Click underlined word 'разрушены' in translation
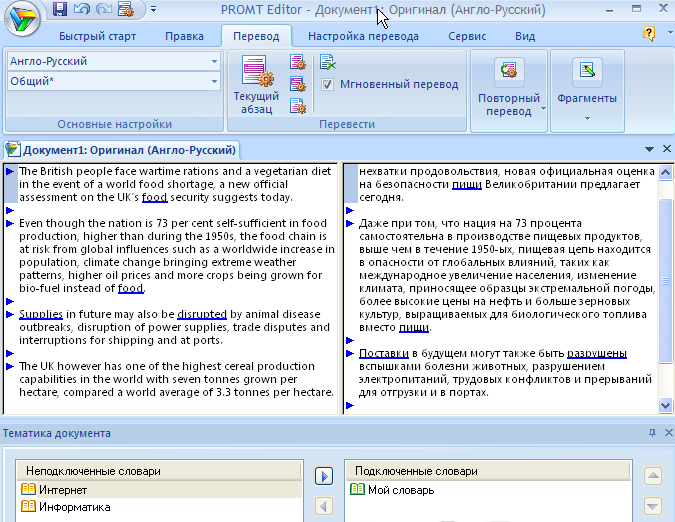The width and height of the screenshot is (675, 522). [x=597, y=353]
